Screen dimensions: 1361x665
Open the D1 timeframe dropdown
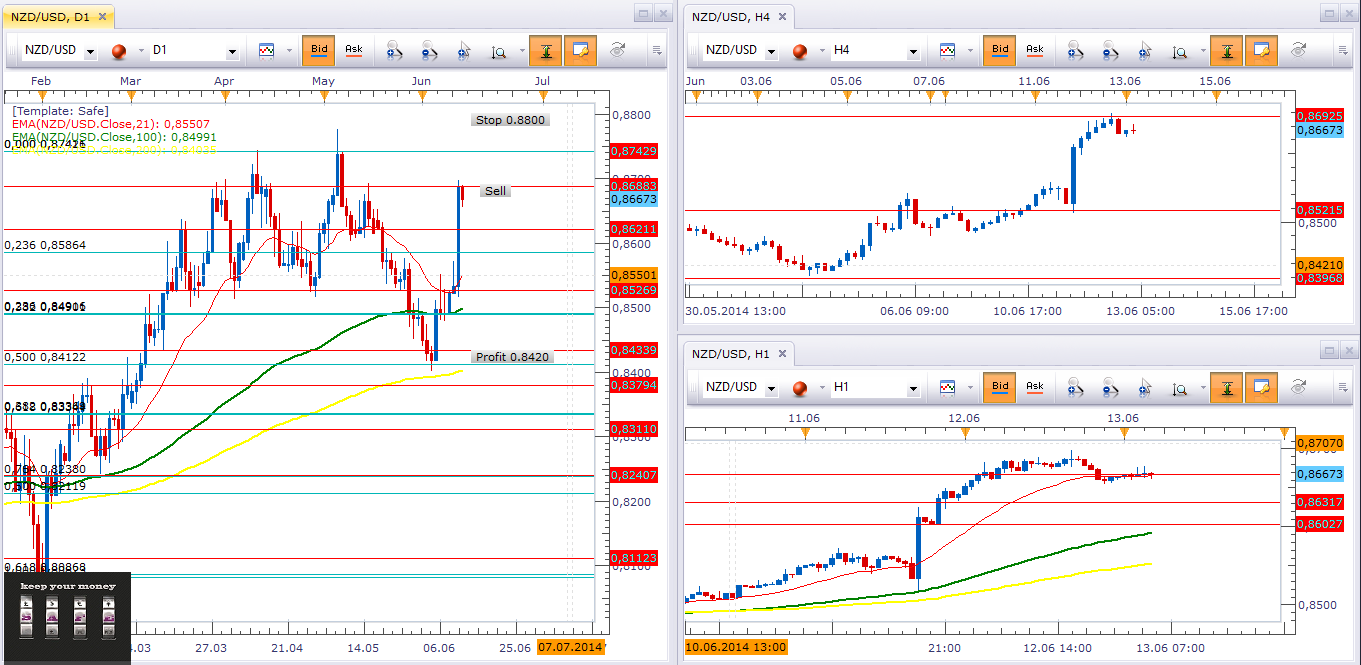pyautogui.click(x=232, y=50)
